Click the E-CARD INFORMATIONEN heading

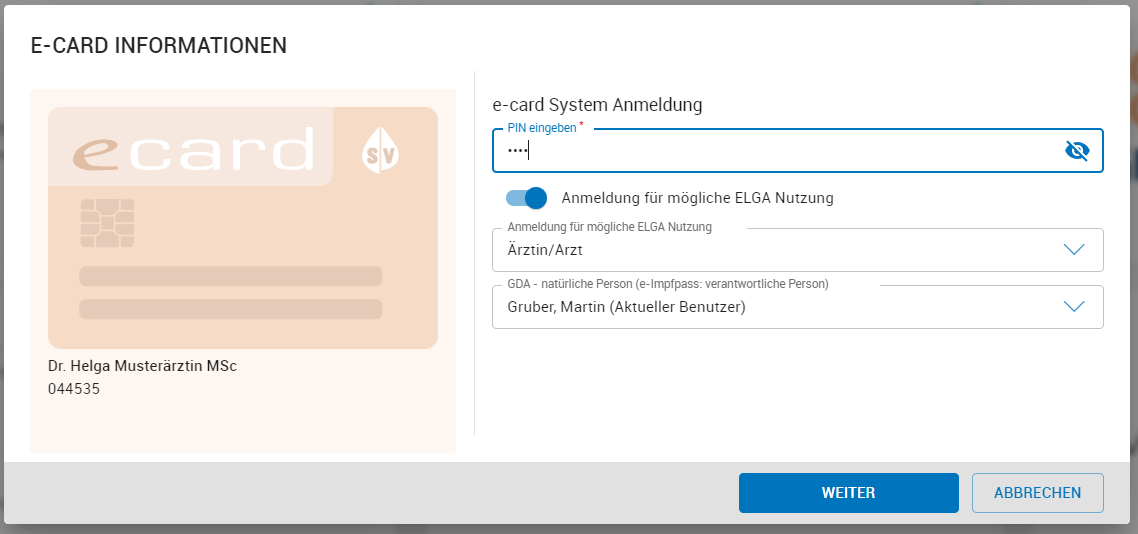click(x=158, y=46)
